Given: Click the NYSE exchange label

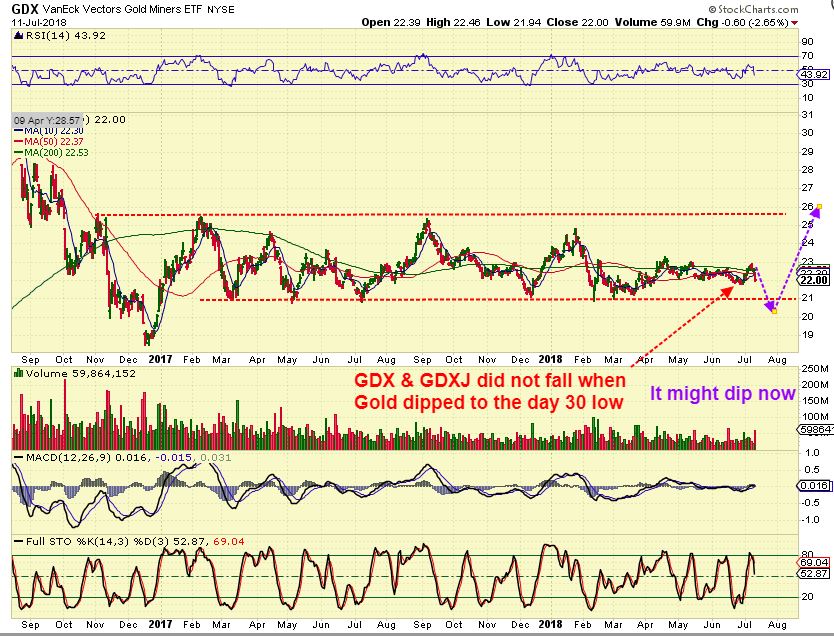Looking at the screenshot, I should (221, 10).
